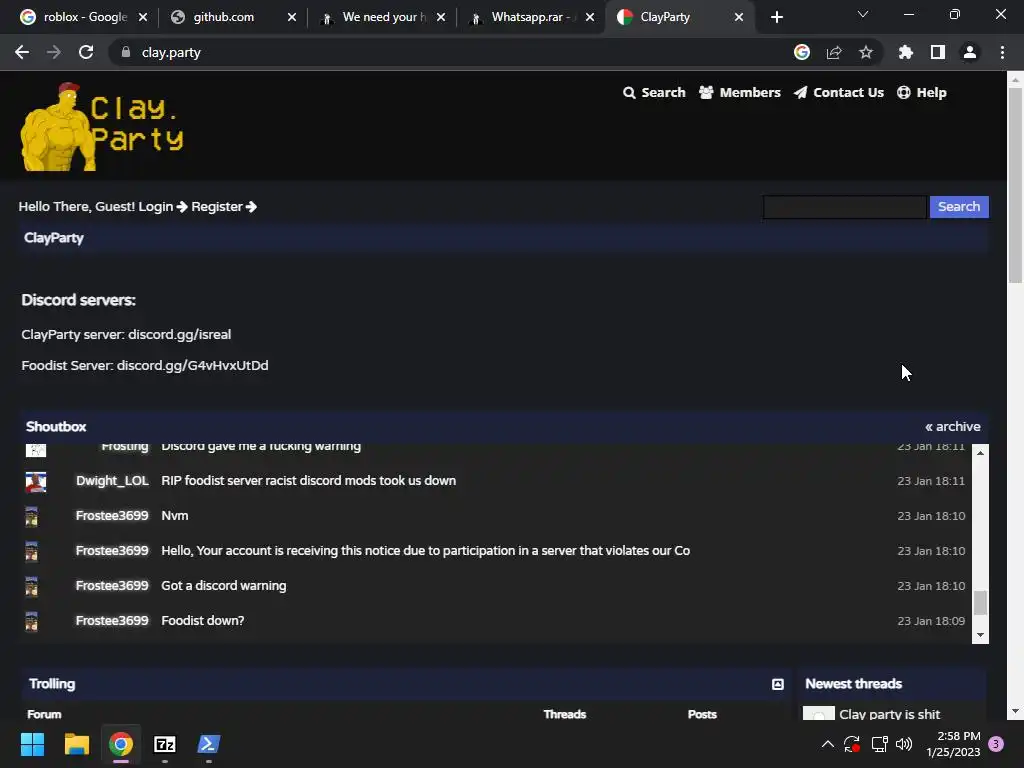Screen dimensions: 1024x768
Task: Go back to the previous page
Action: tap(22, 52)
